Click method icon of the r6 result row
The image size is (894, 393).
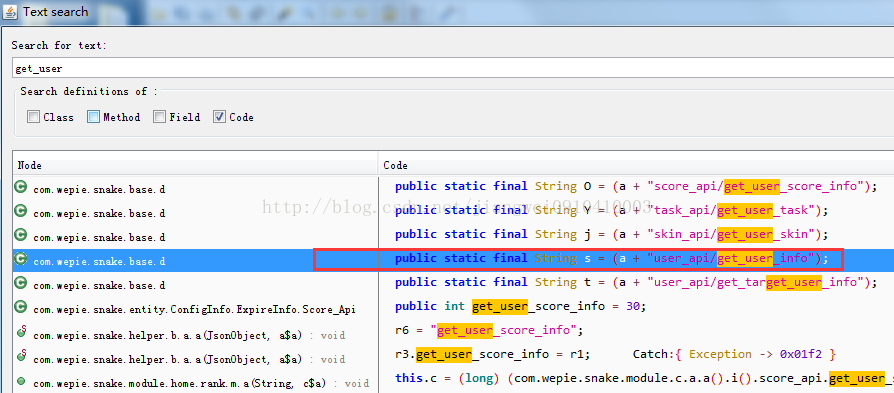pyautogui.click(x=21, y=332)
